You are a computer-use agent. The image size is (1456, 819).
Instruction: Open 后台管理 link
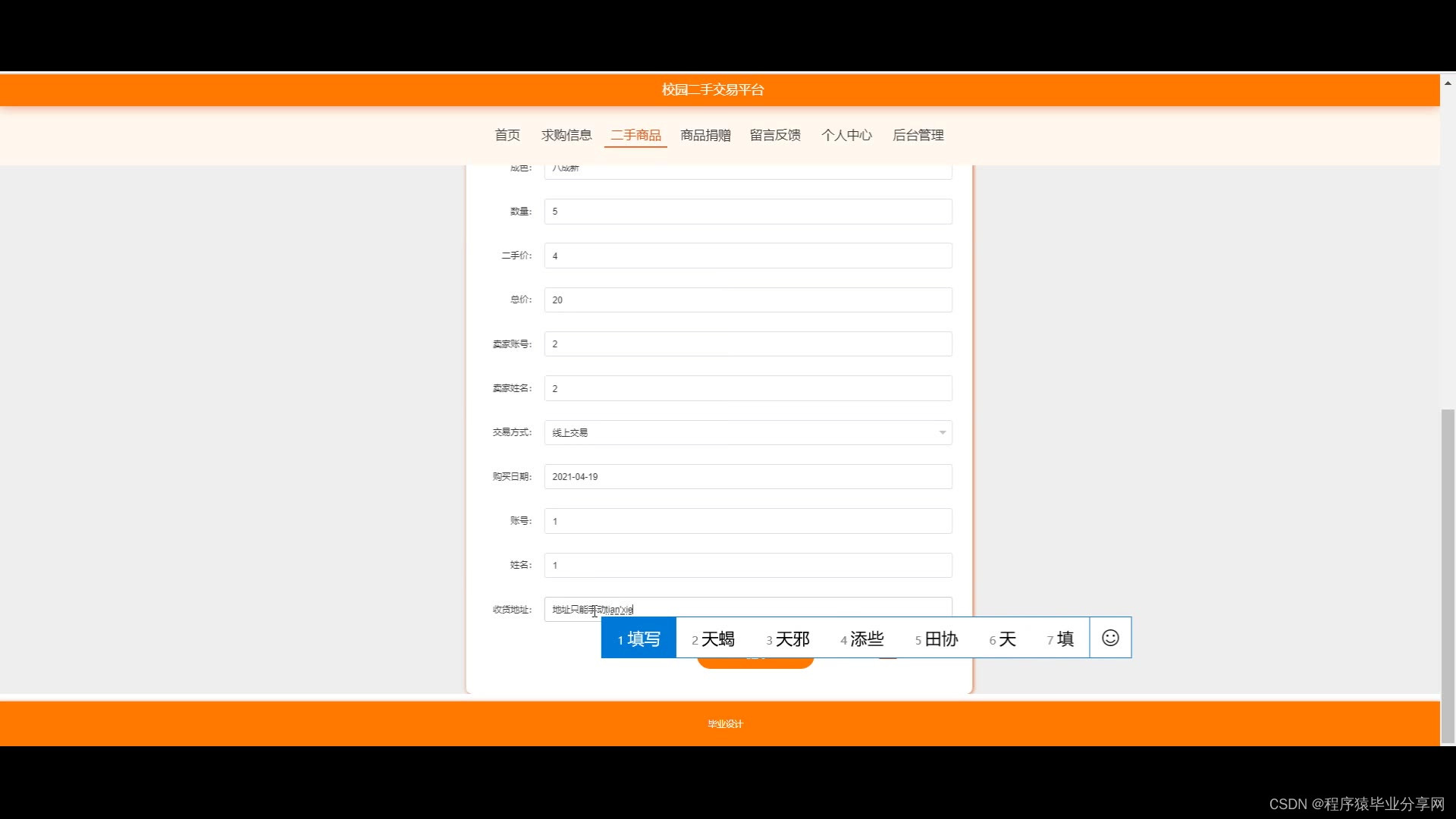[x=918, y=135]
